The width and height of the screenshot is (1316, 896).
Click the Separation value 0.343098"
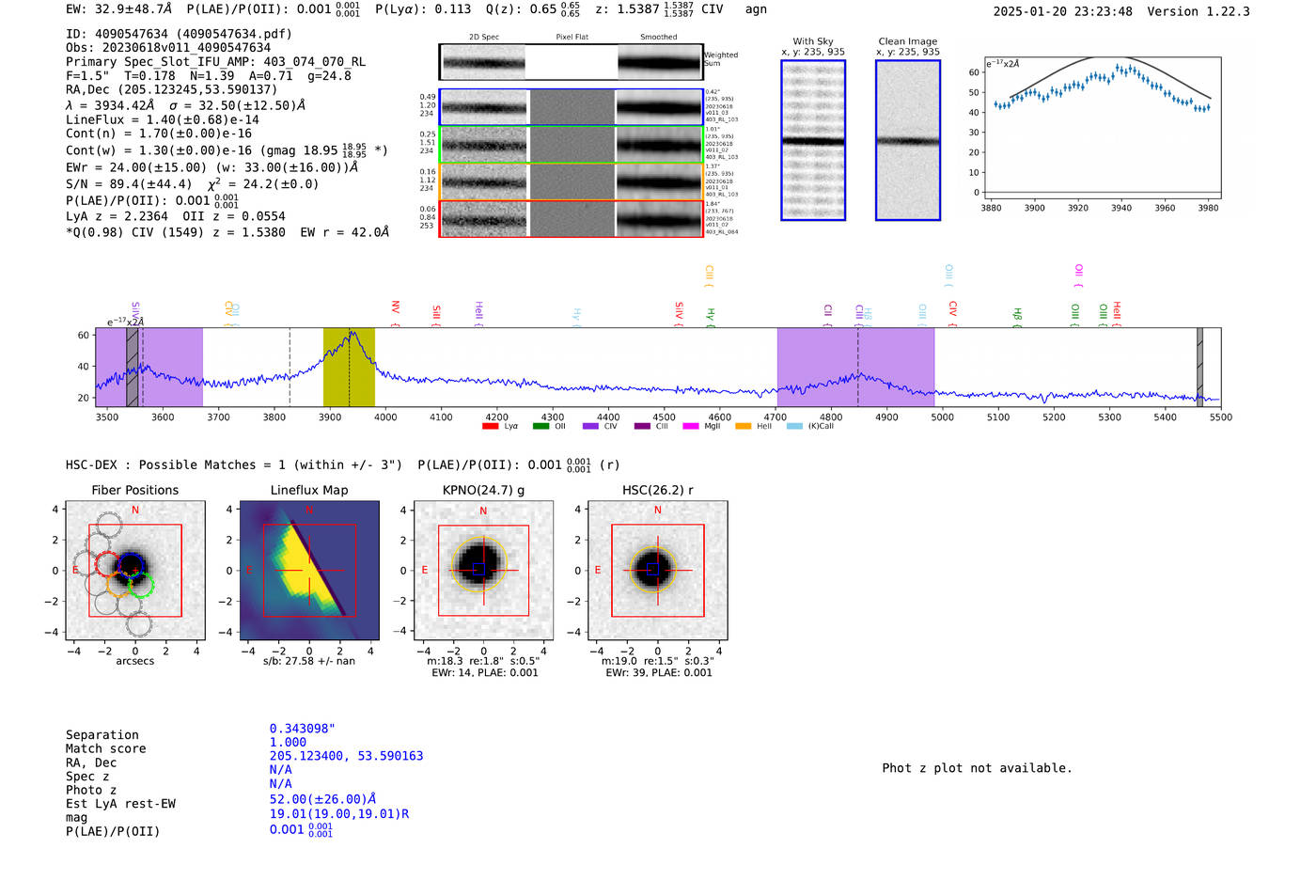(x=303, y=729)
